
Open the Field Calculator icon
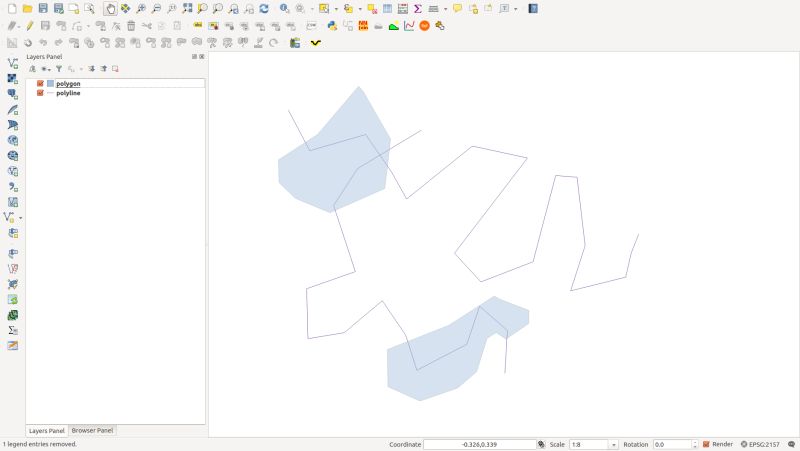(403, 9)
